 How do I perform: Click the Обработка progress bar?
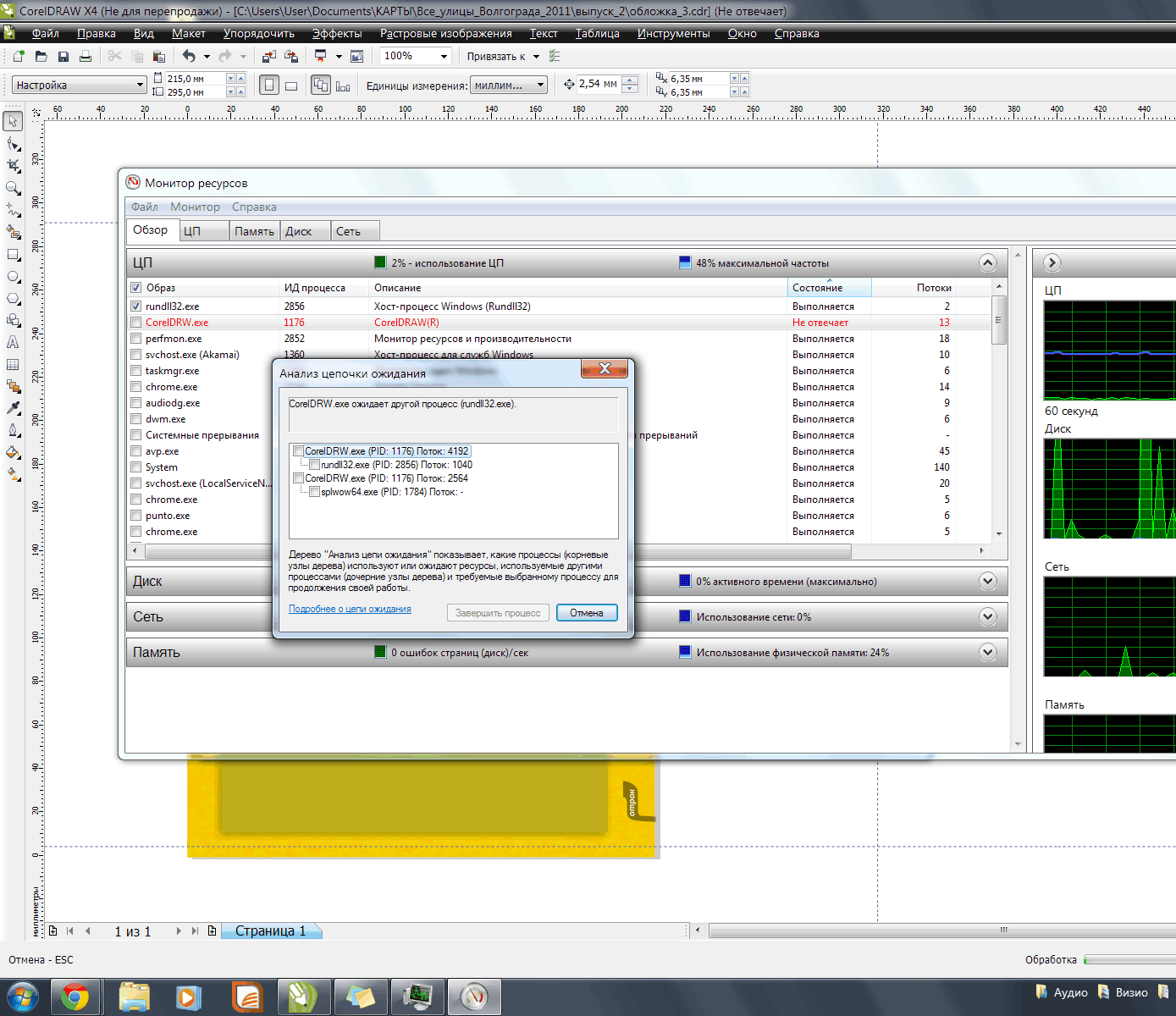pos(1129,960)
